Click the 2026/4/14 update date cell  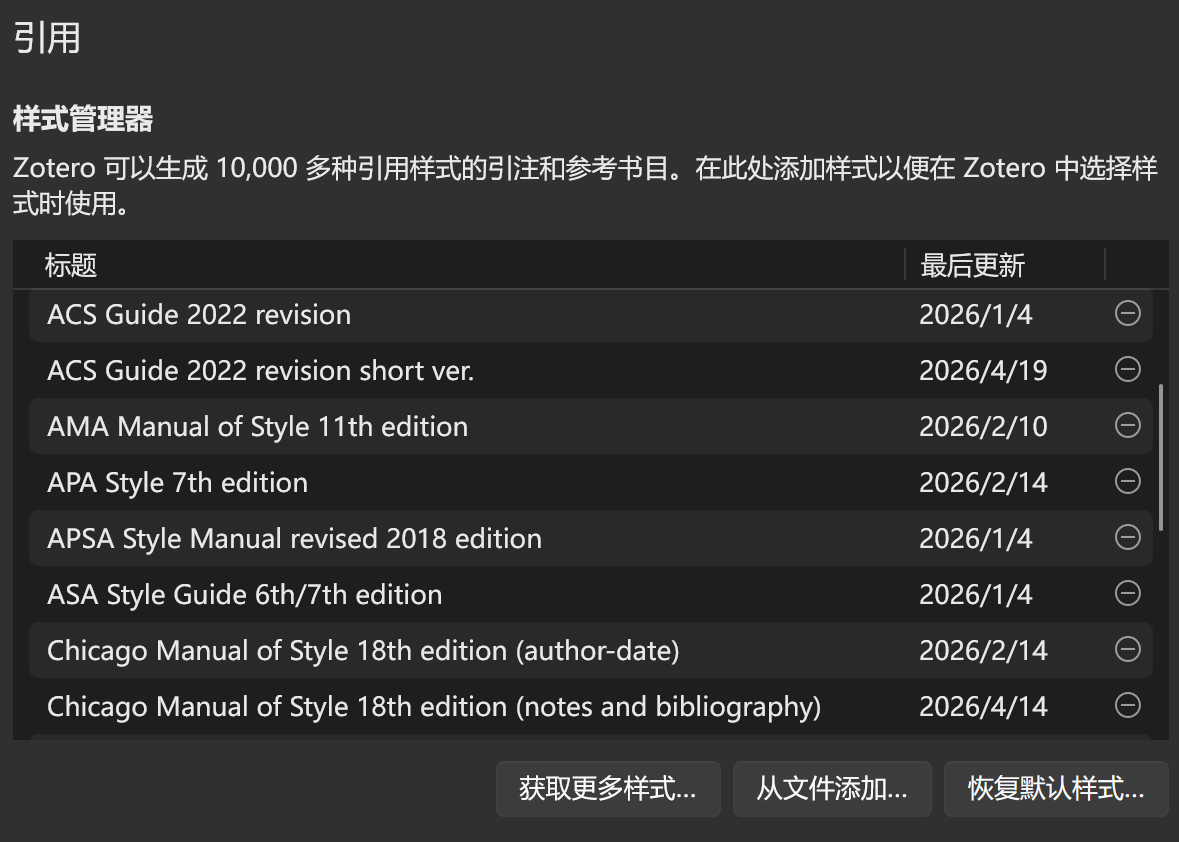point(983,707)
